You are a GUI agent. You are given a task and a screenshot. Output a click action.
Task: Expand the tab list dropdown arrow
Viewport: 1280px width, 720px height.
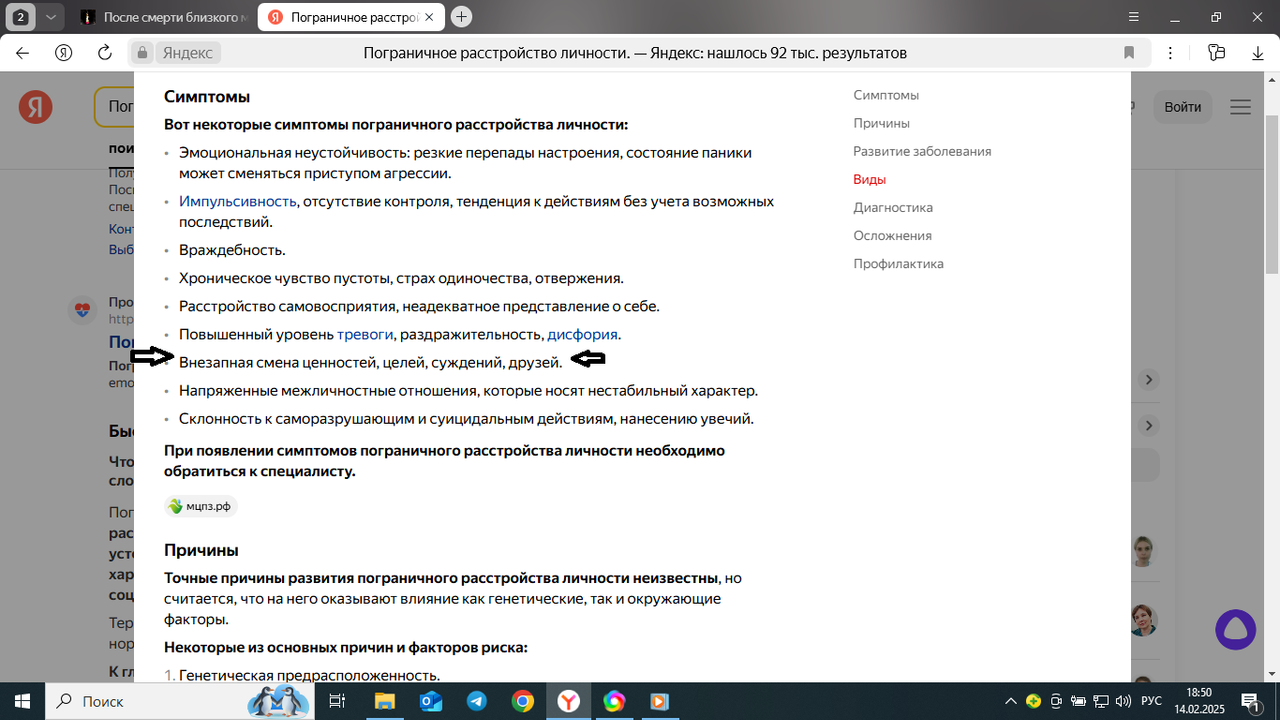pyautogui.click(x=51, y=17)
